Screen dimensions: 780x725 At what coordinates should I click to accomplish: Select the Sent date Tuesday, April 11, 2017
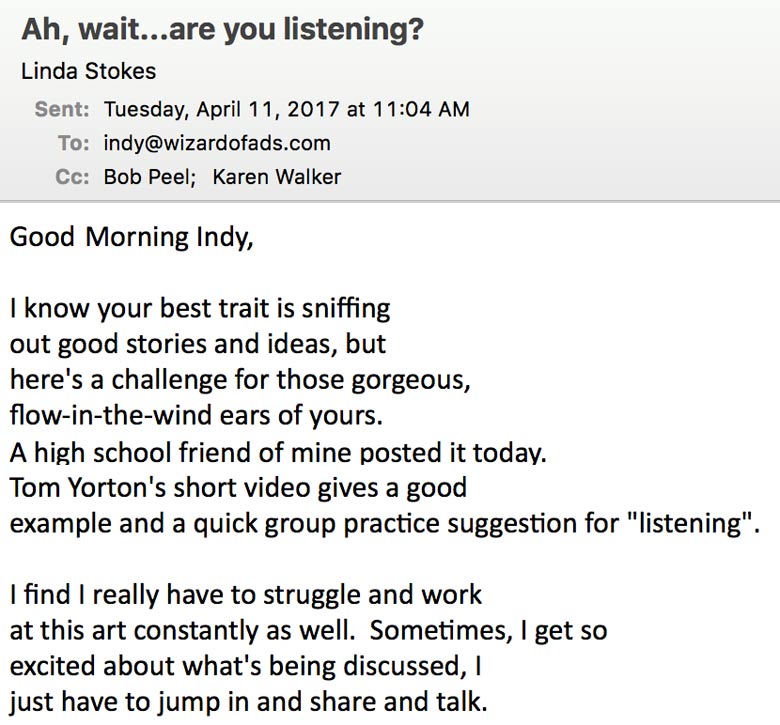(x=221, y=109)
